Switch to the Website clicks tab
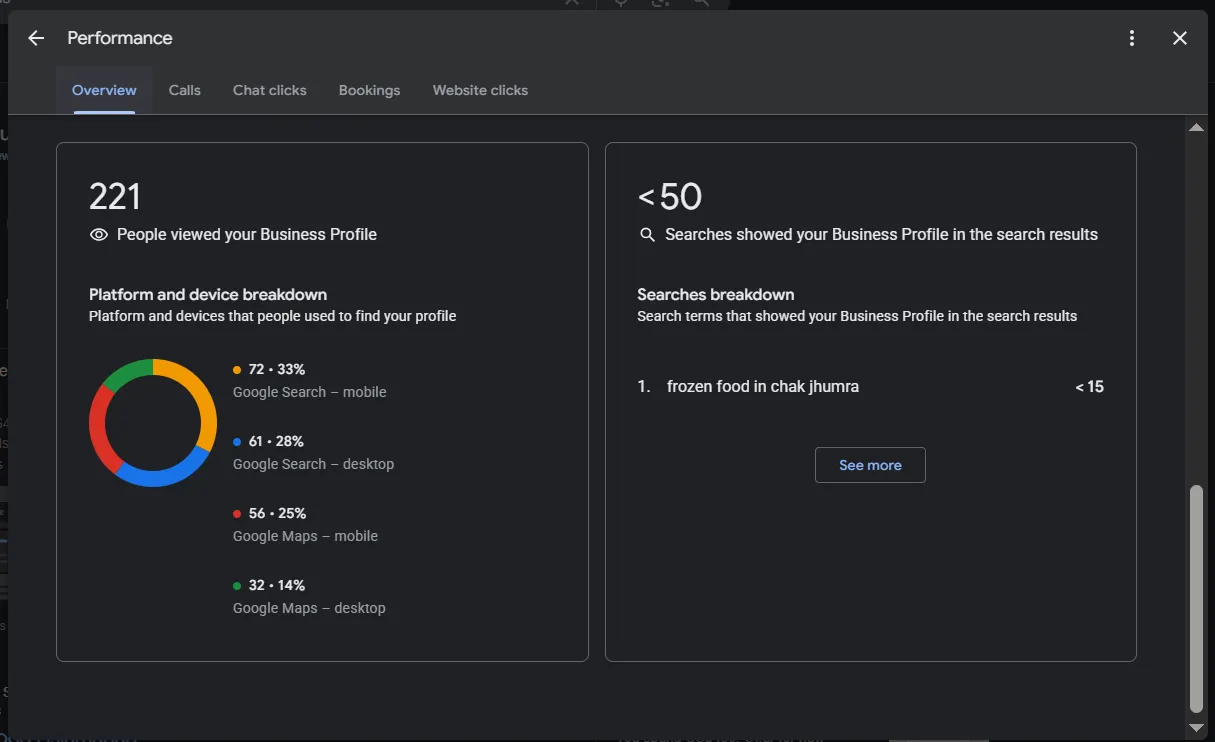 480,90
